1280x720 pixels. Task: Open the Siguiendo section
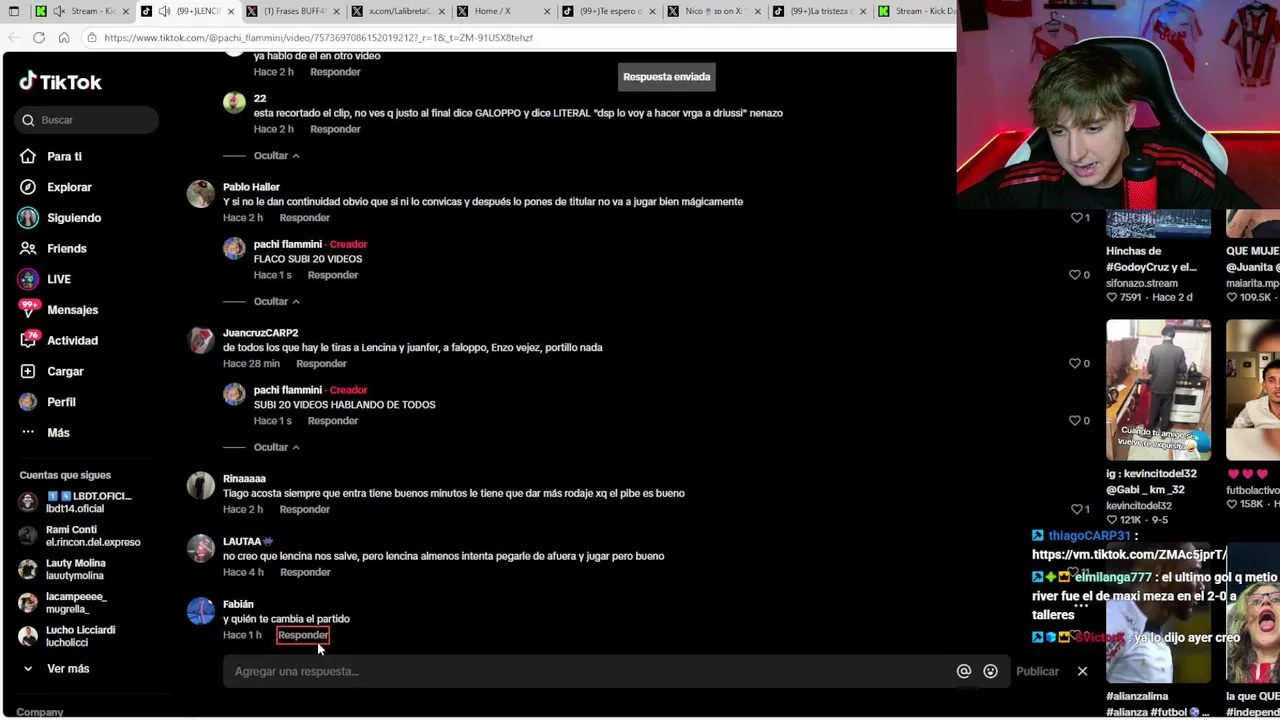[x=74, y=218]
